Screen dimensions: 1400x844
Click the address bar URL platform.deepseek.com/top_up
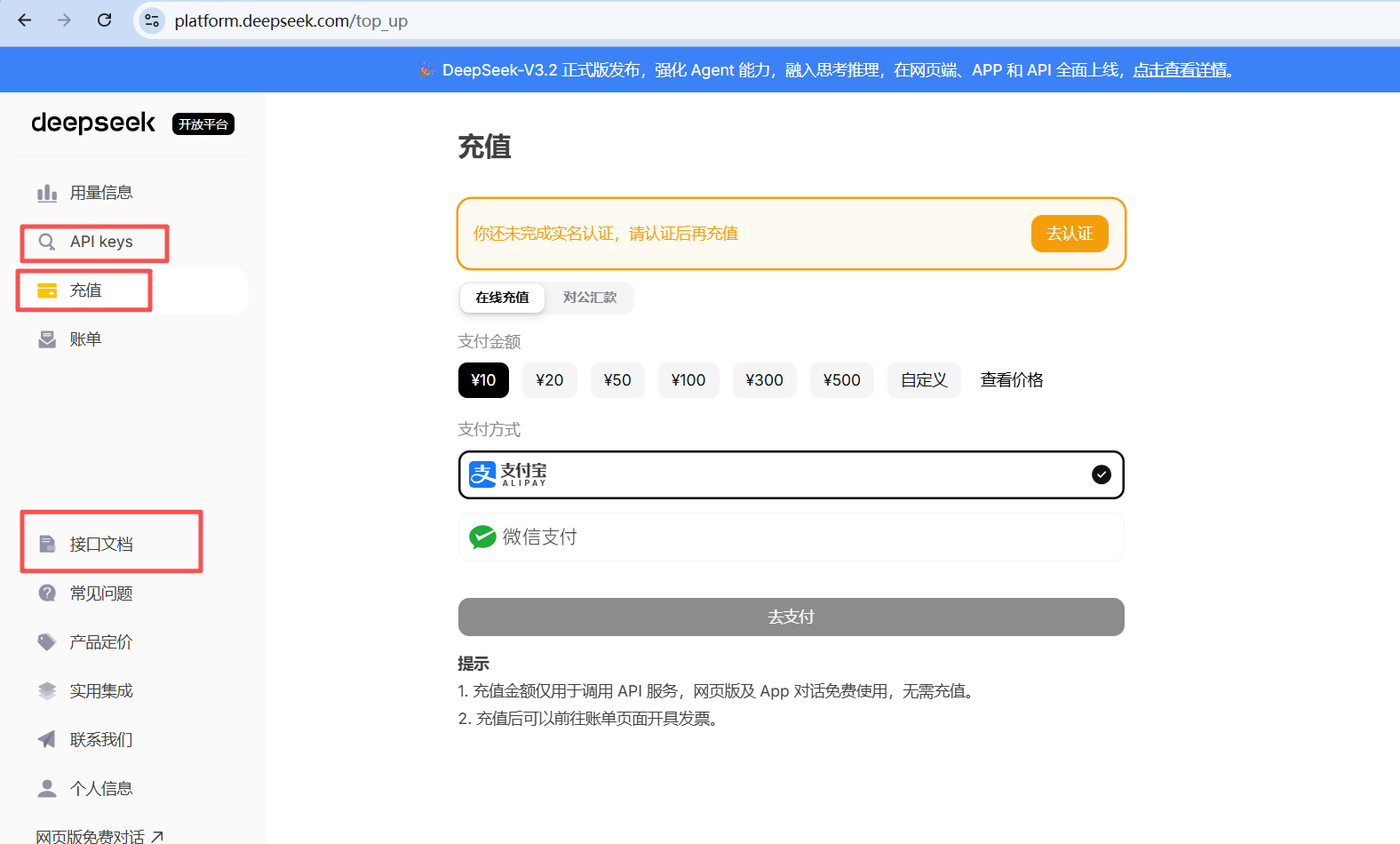(x=290, y=20)
